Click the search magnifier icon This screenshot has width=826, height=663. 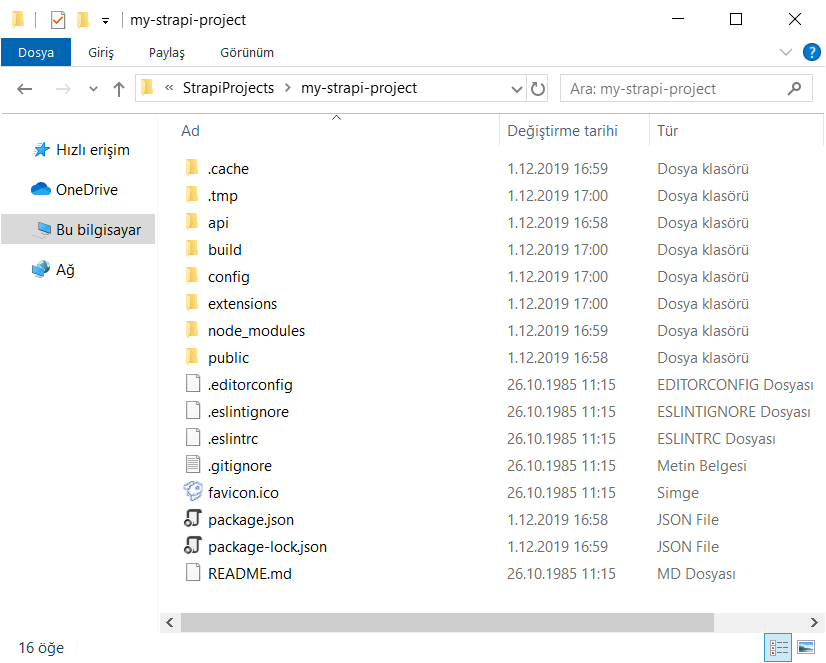coord(794,88)
